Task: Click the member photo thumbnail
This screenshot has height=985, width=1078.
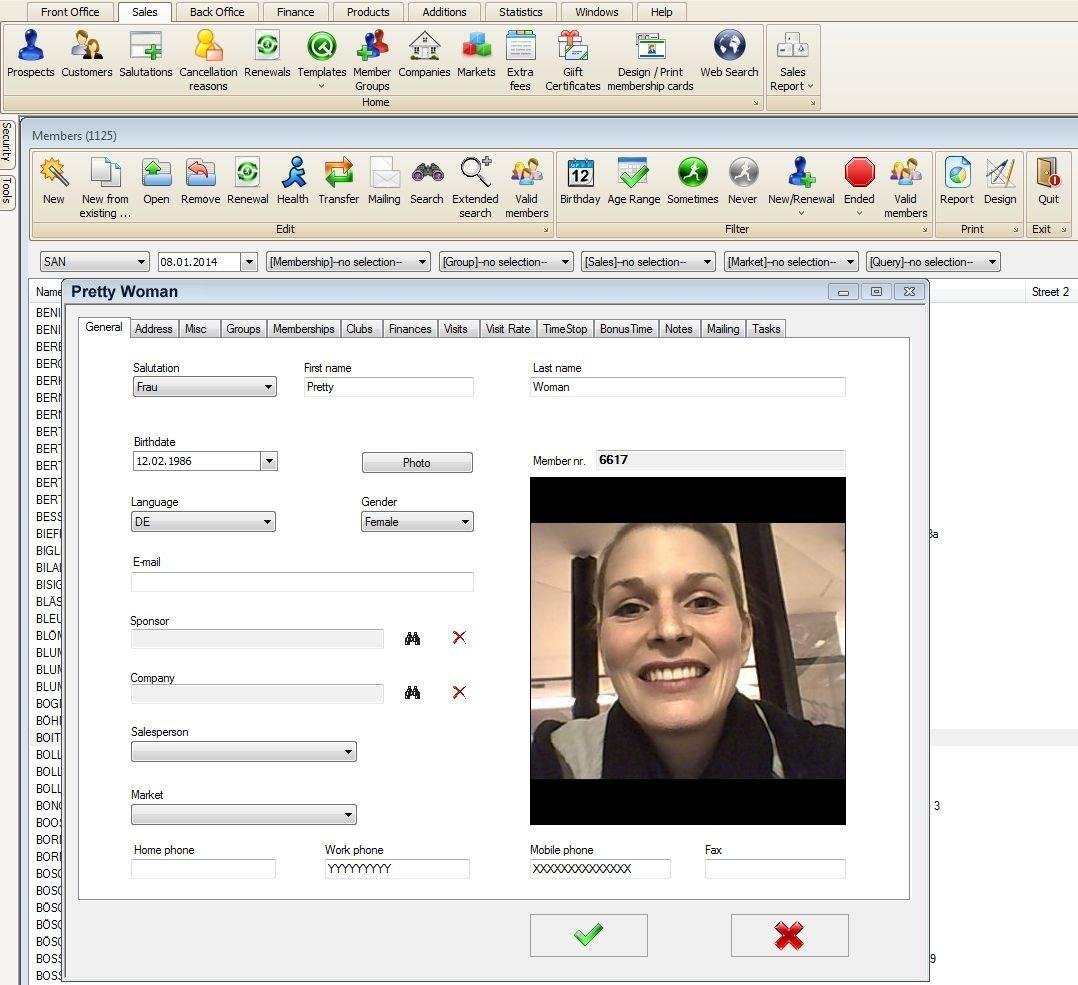Action: 688,650
